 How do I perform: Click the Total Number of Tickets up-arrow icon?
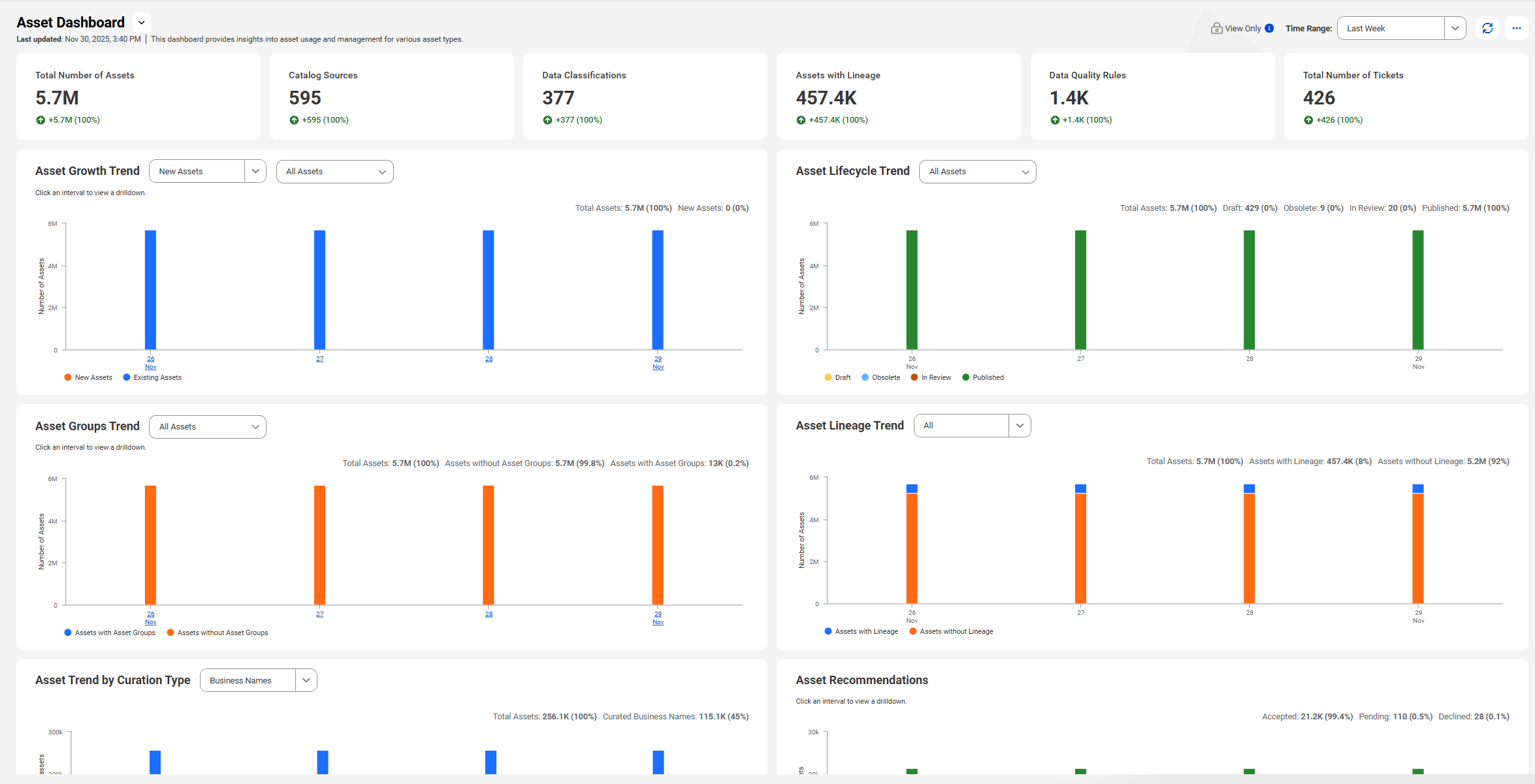click(x=1308, y=120)
